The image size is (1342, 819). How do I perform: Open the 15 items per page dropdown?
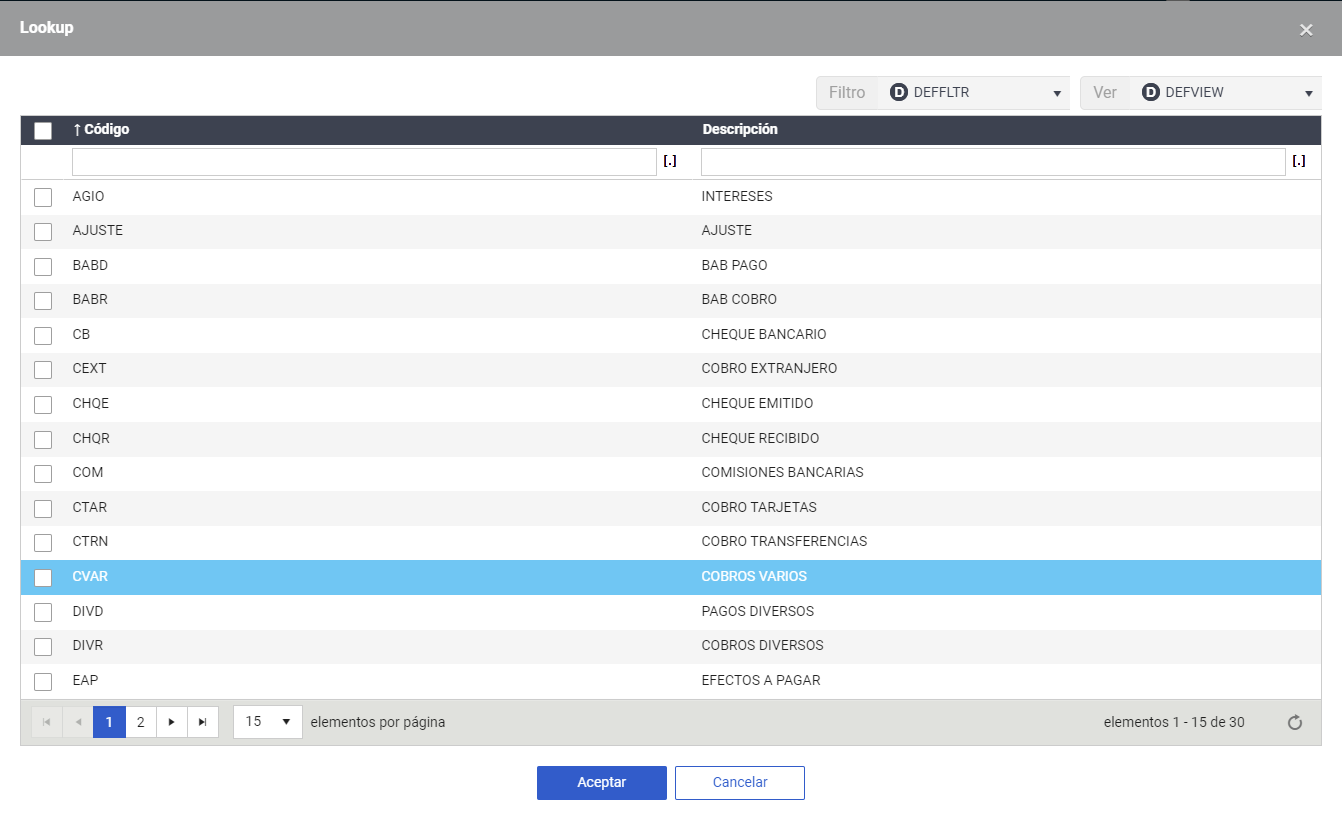267,722
